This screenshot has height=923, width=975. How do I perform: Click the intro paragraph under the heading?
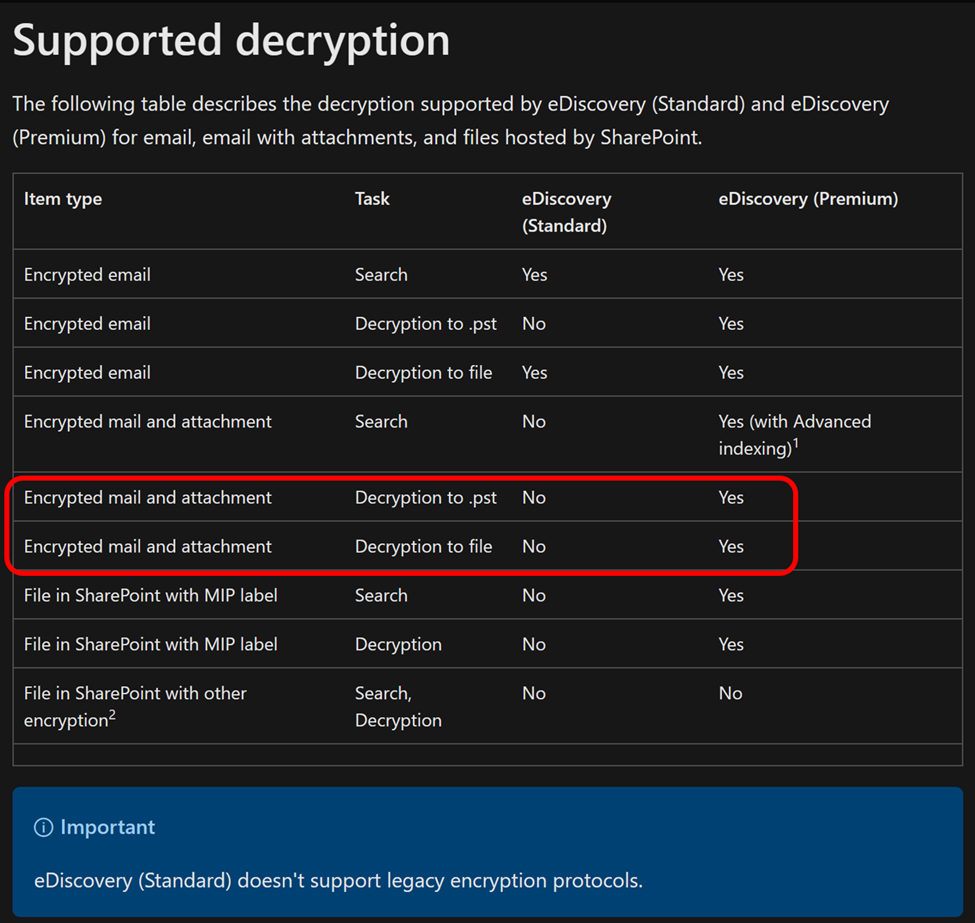(x=450, y=120)
